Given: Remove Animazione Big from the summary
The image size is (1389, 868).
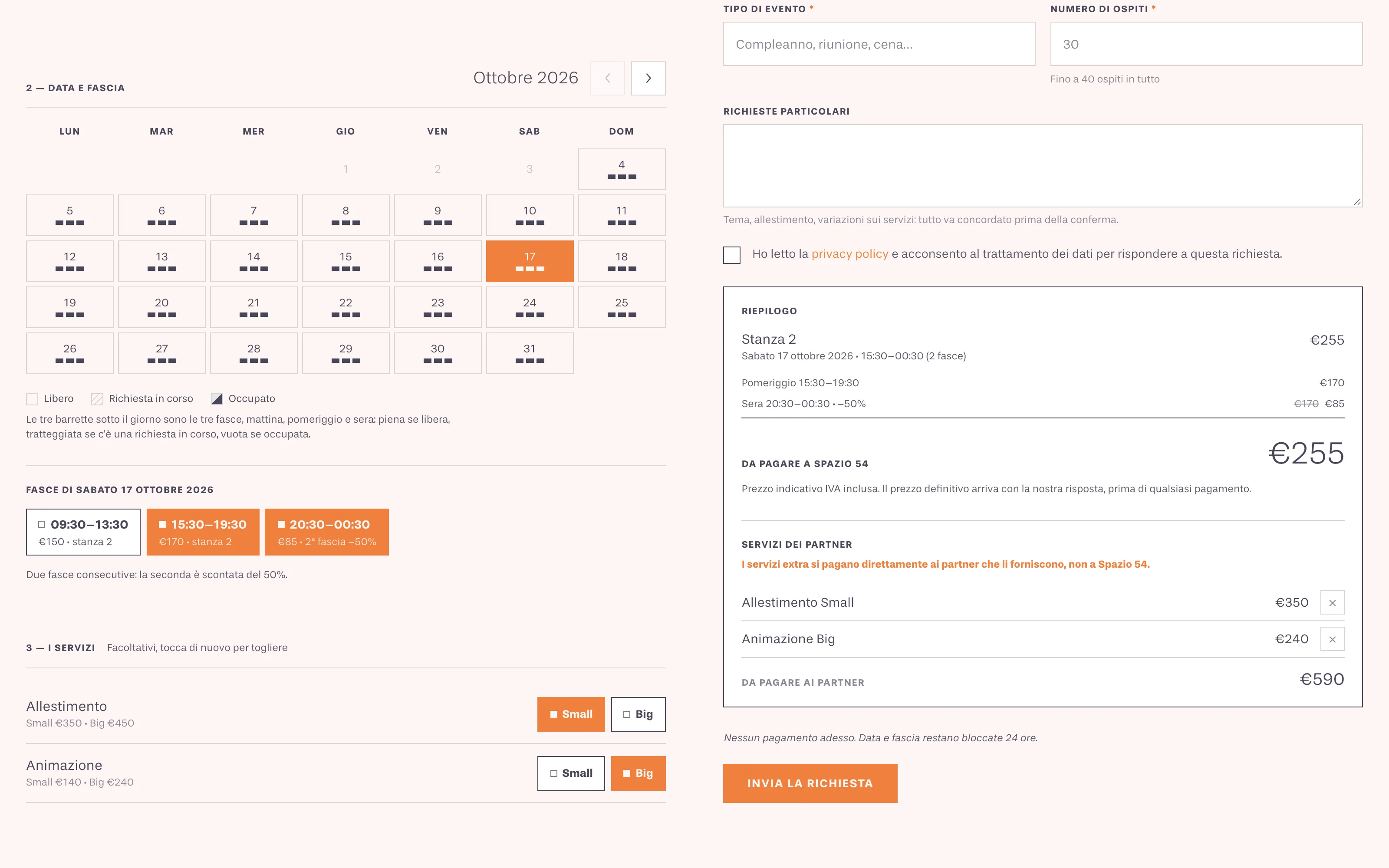Looking at the screenshot, I should pyautogui.click(x=1332, y=639).
